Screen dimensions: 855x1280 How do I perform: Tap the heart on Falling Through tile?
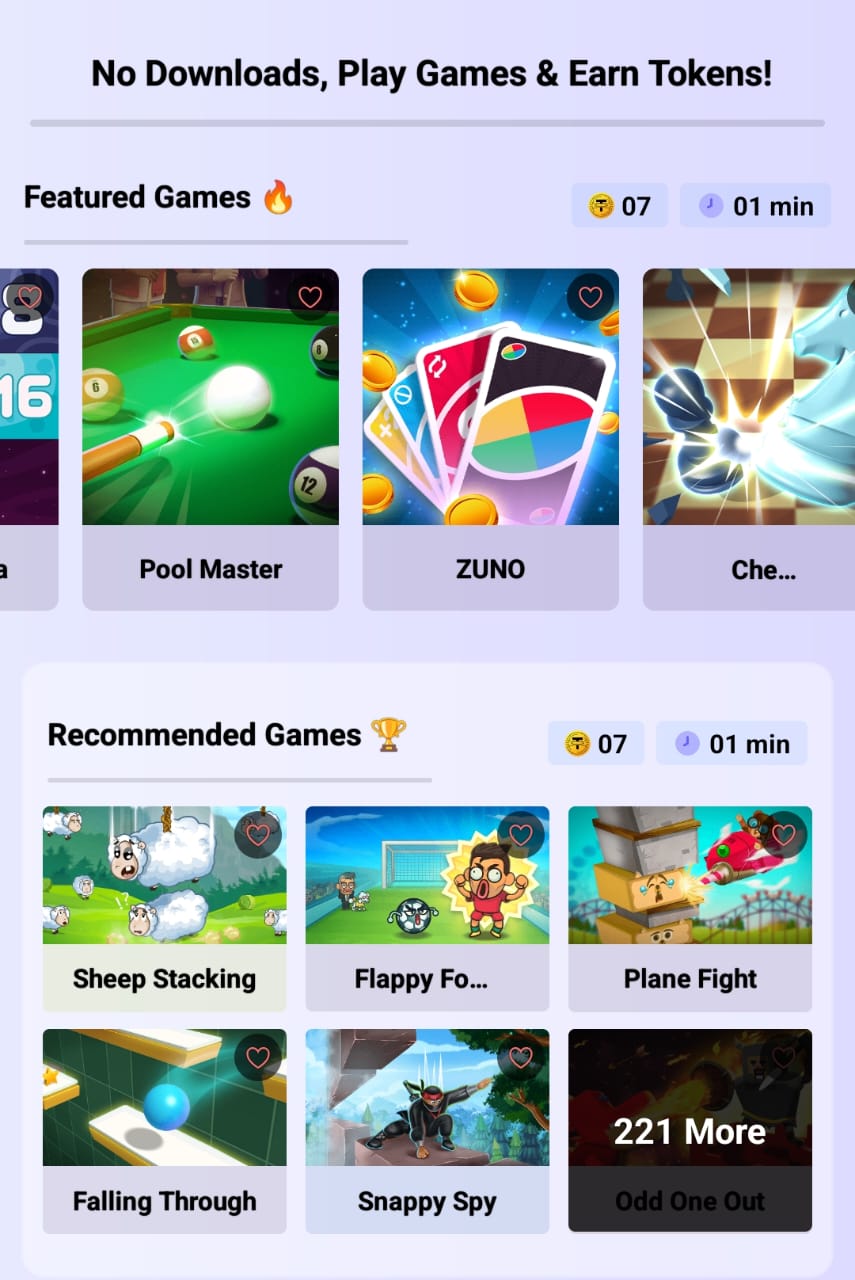click(258, 1057)
